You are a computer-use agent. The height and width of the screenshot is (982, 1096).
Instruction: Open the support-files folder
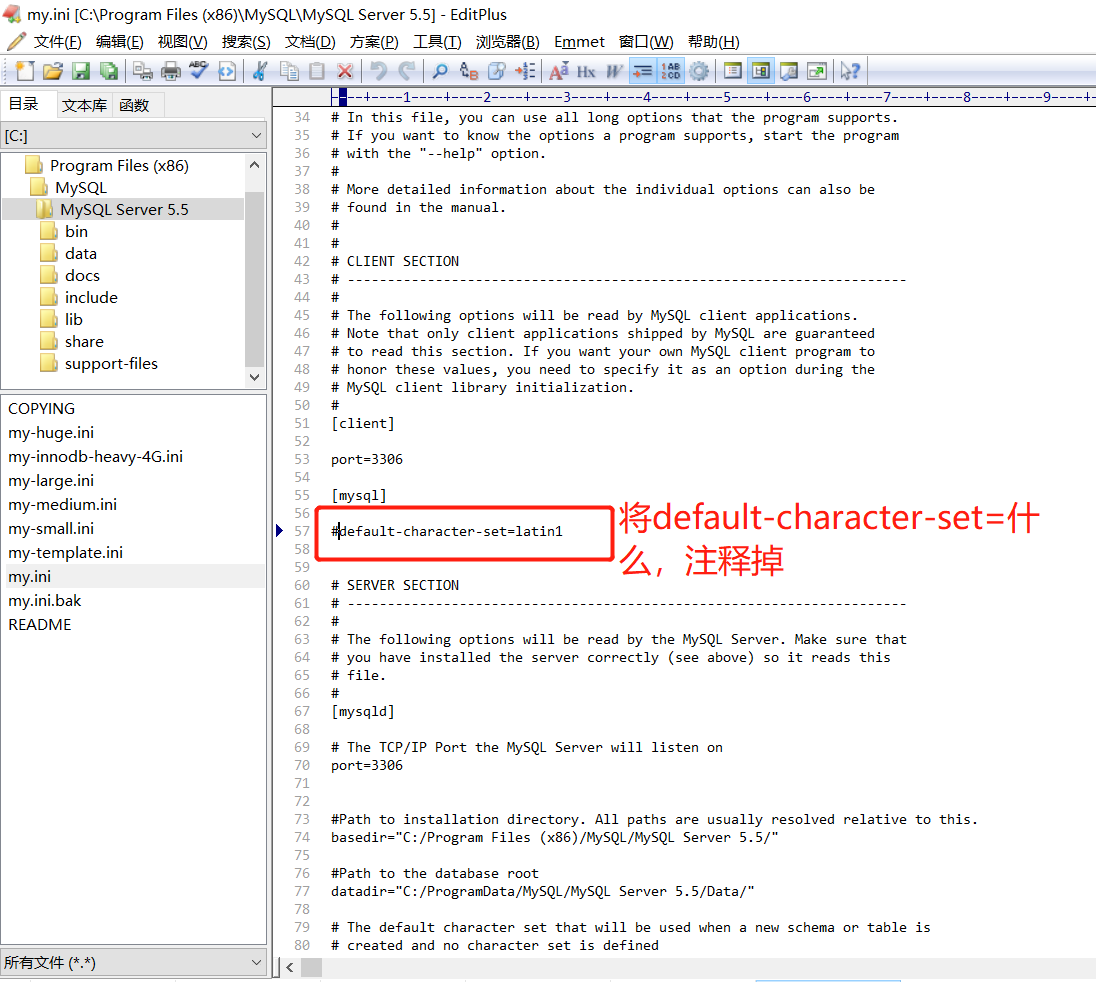(x=111, y=363)
